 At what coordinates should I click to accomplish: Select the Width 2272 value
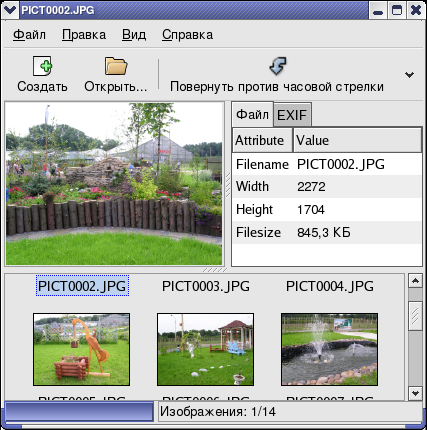pos(311,187)
